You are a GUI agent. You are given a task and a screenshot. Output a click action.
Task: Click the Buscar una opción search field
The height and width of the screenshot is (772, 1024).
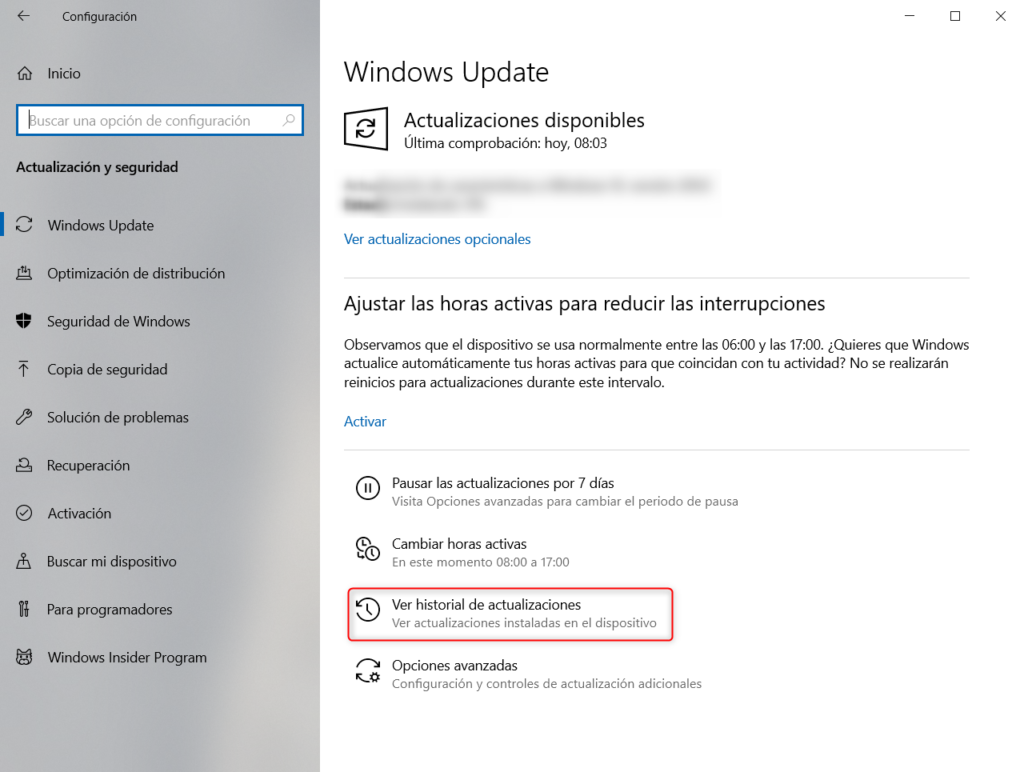pyautogui.click(x=160, y=120)
